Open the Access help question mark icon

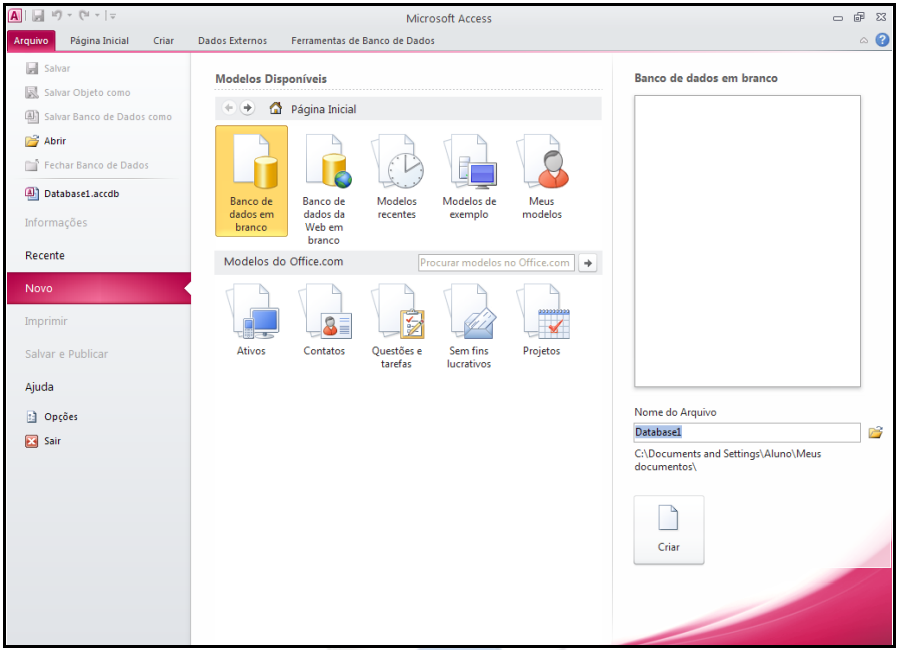coord(882,40)
